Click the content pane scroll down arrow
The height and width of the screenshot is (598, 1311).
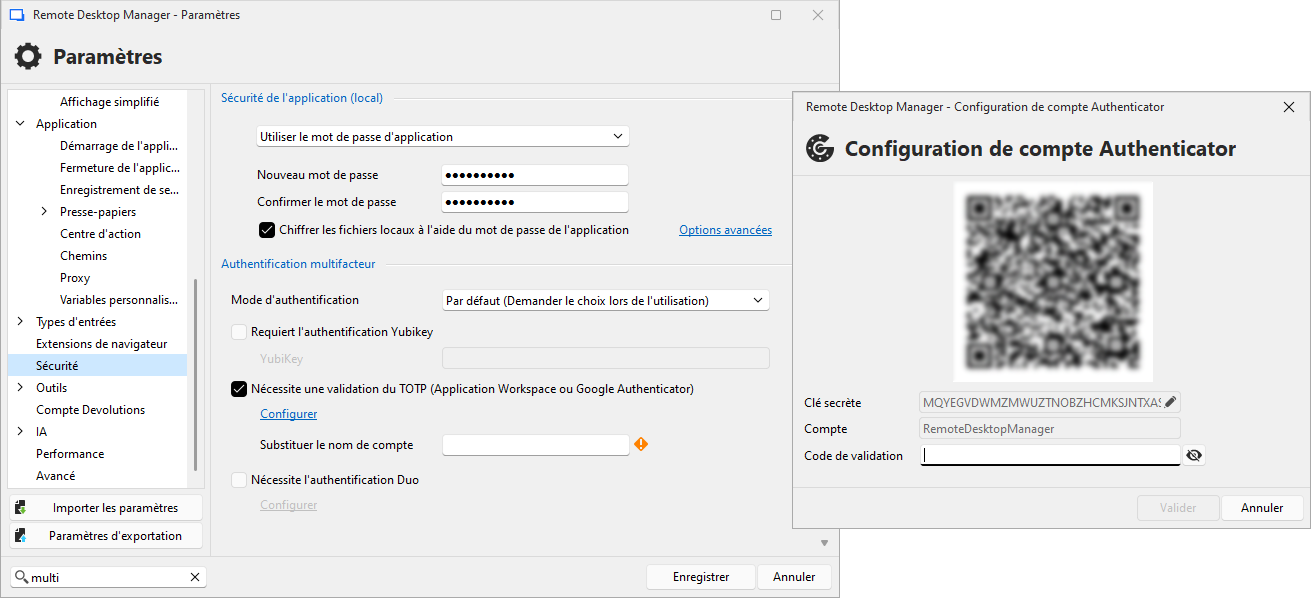point(825,543)
